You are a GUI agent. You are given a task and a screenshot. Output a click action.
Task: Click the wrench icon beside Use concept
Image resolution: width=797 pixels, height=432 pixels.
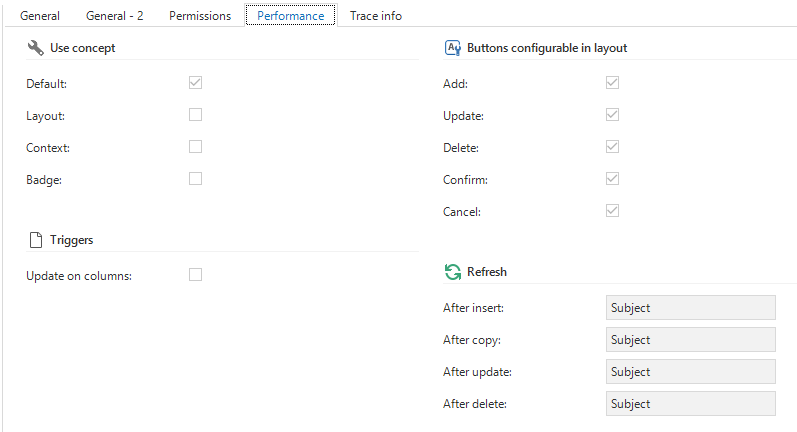coord(35,48)
